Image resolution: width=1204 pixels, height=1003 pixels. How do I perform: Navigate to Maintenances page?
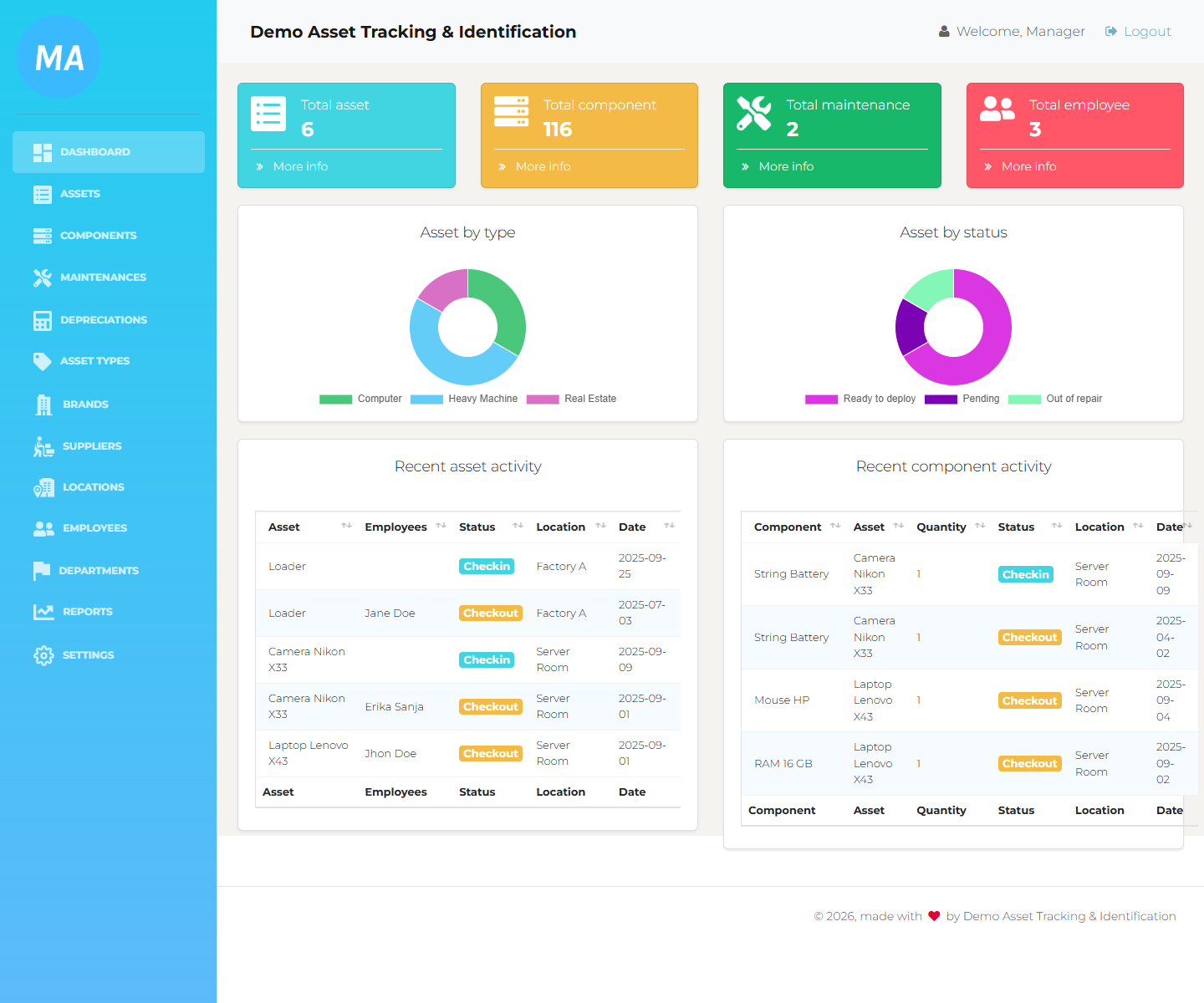coord(109,277)
